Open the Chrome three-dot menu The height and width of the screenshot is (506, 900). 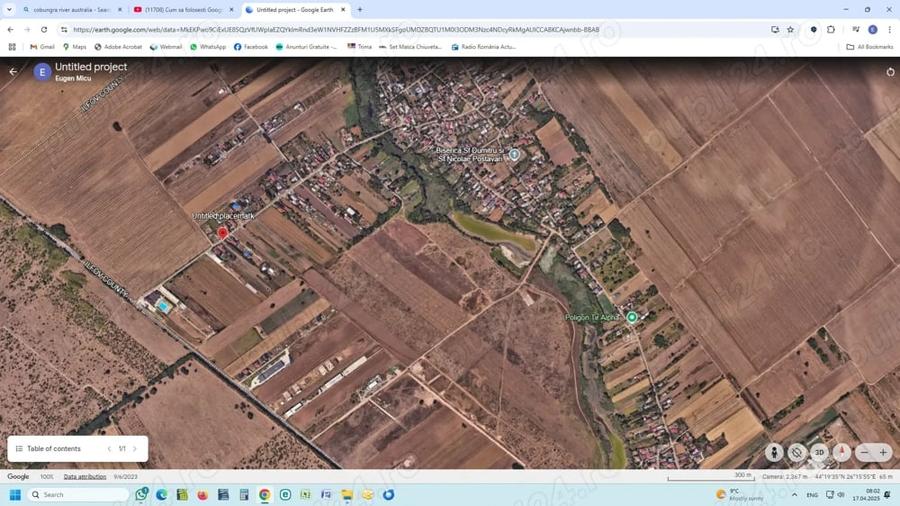[x=890, y=29]
